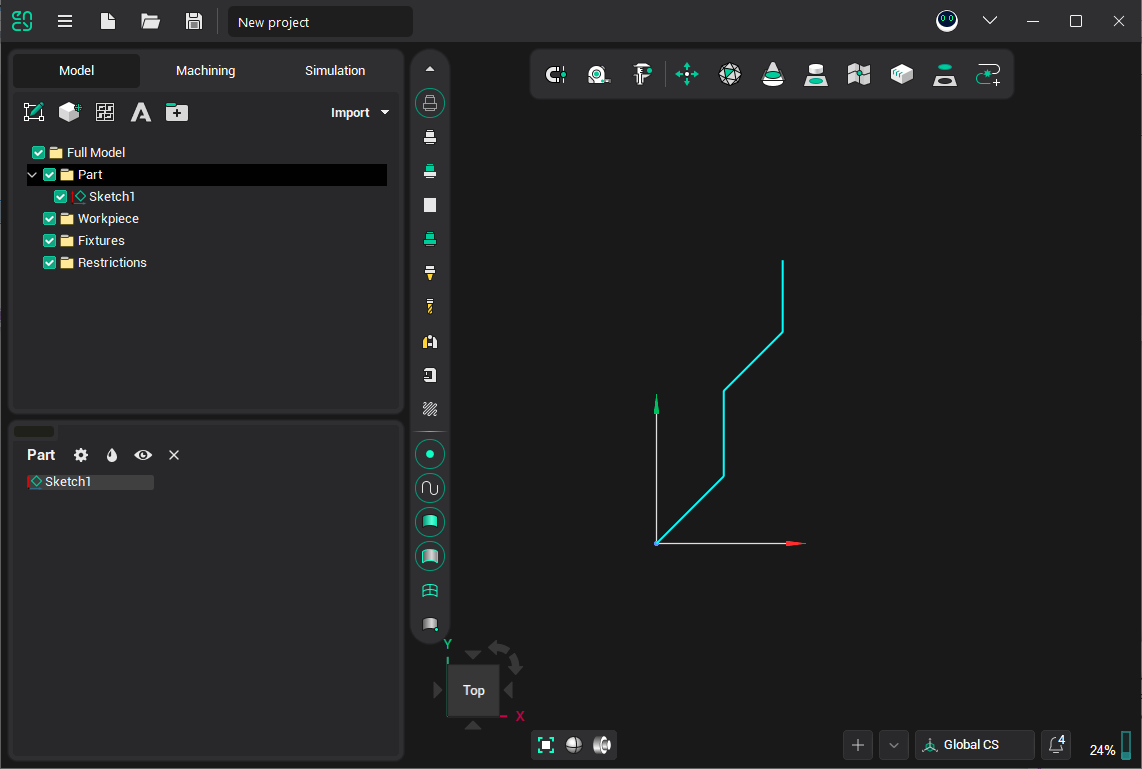Screen dimensions: 1142x769
Task: Open the Import dropdown
Action: coord(360,113)
